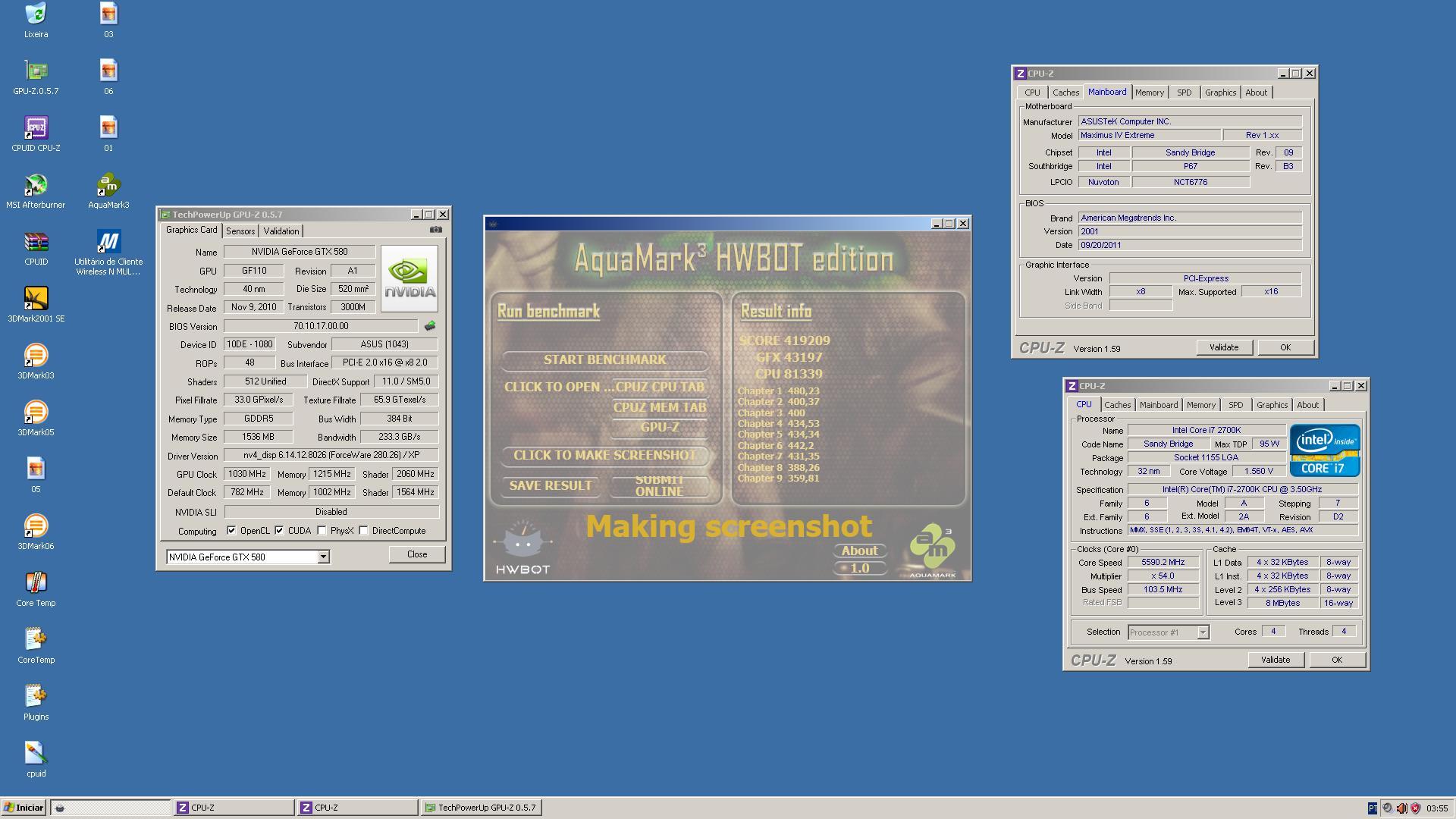Open the desktop file named 03
This screenshot has width=1456, height=819.
[x=108, y=20]
